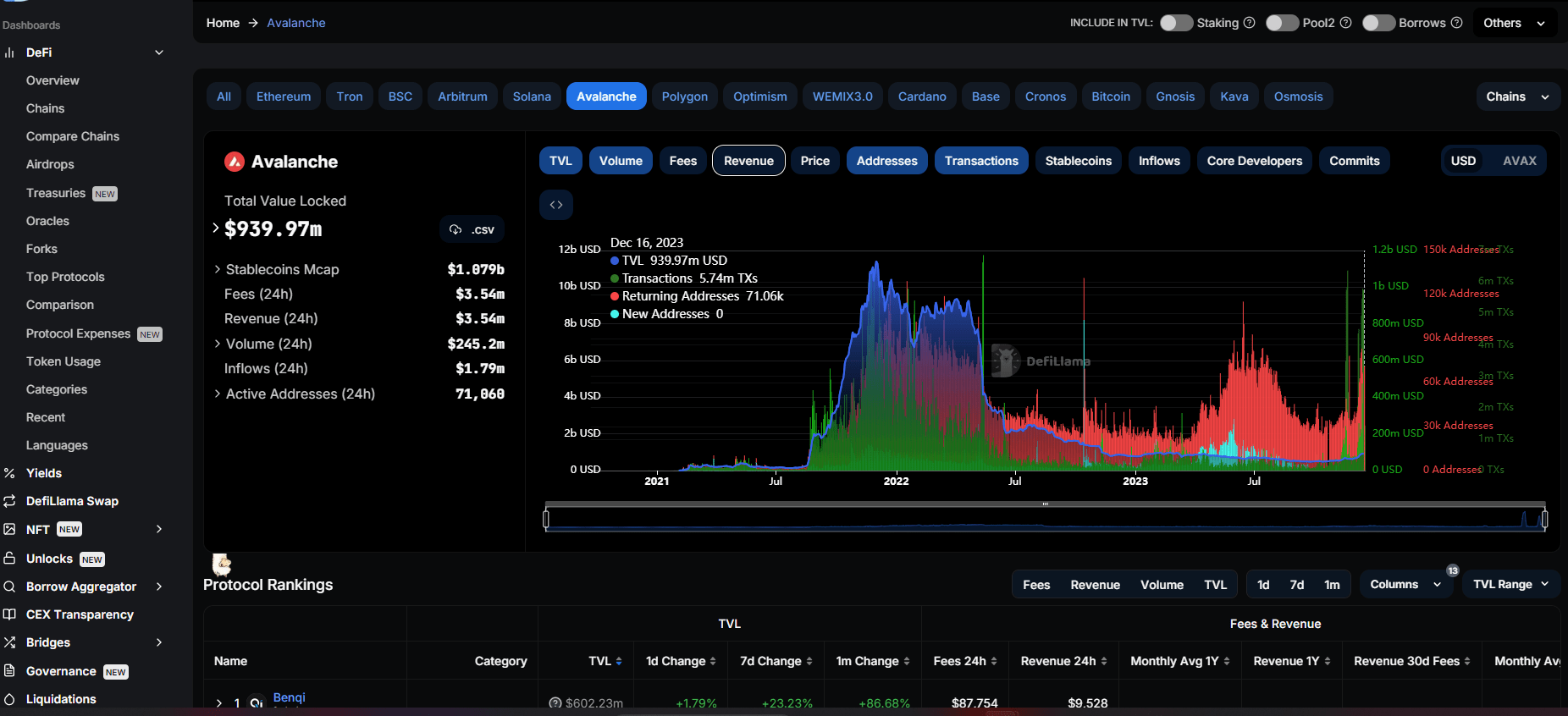The image size is (1568, 716).
Task: Click the Benqi protocol logo icon
Action: click(x=257, y=703)
